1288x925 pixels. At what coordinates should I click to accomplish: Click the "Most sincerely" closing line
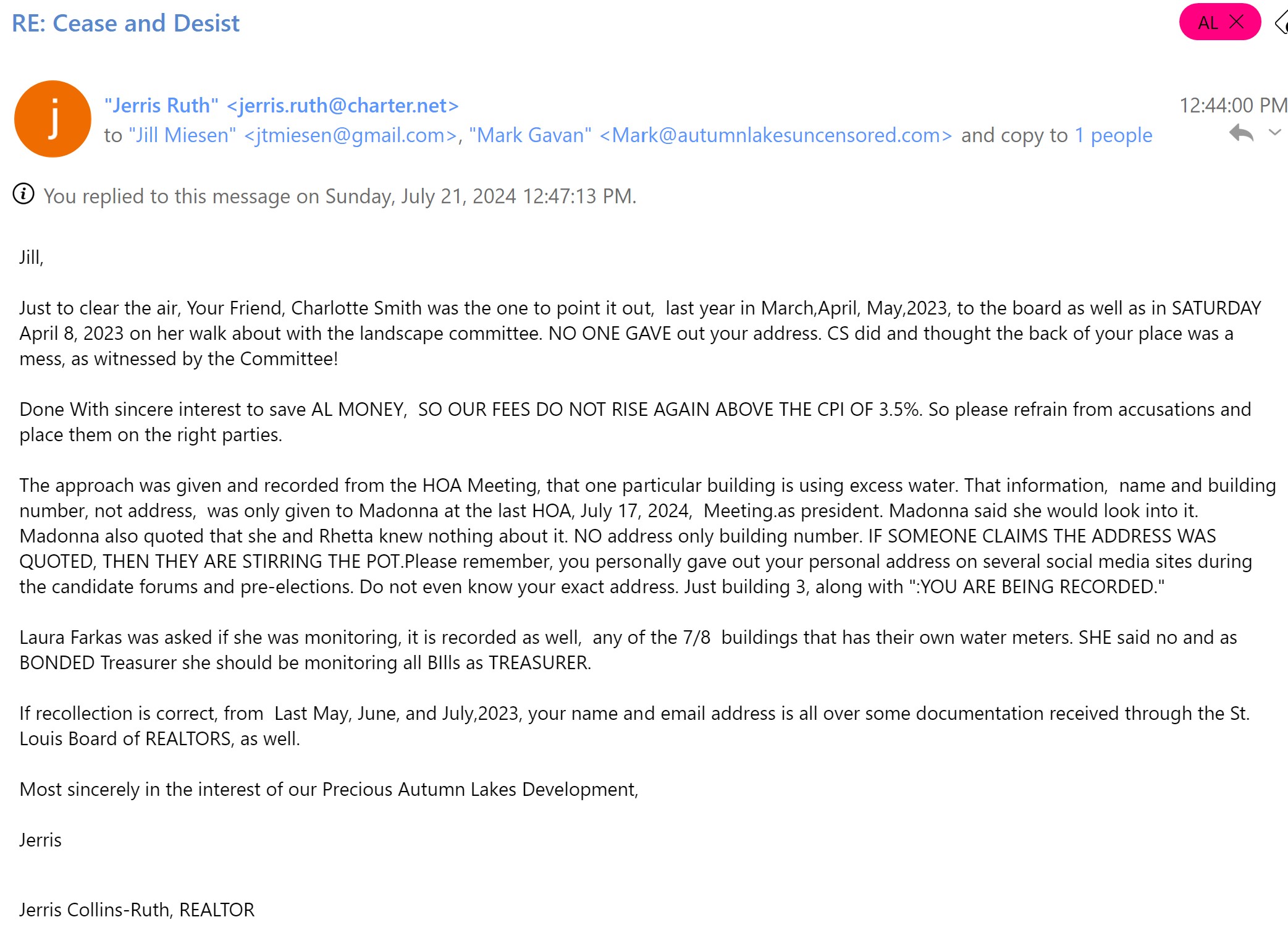pyautogui.click(x=329, y=789)
